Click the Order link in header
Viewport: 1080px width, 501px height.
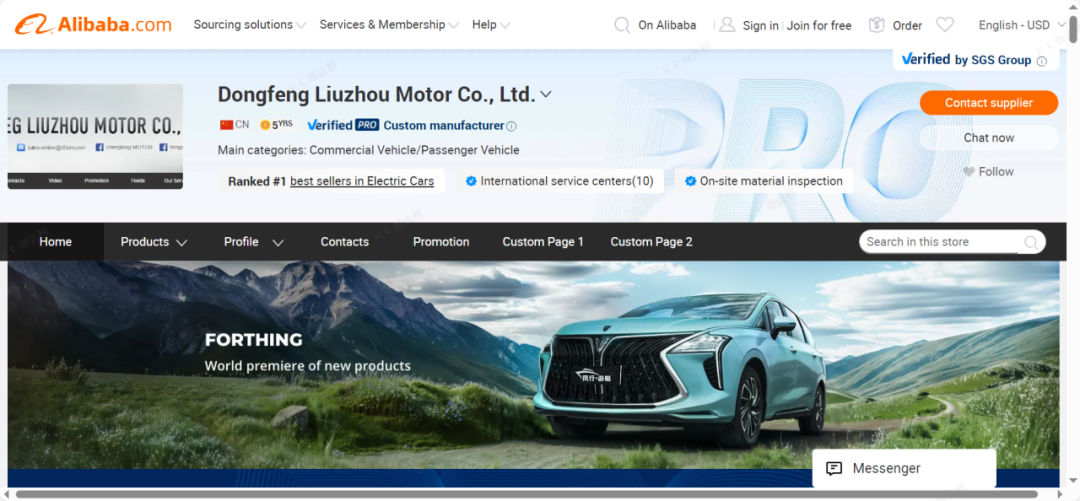907,25
